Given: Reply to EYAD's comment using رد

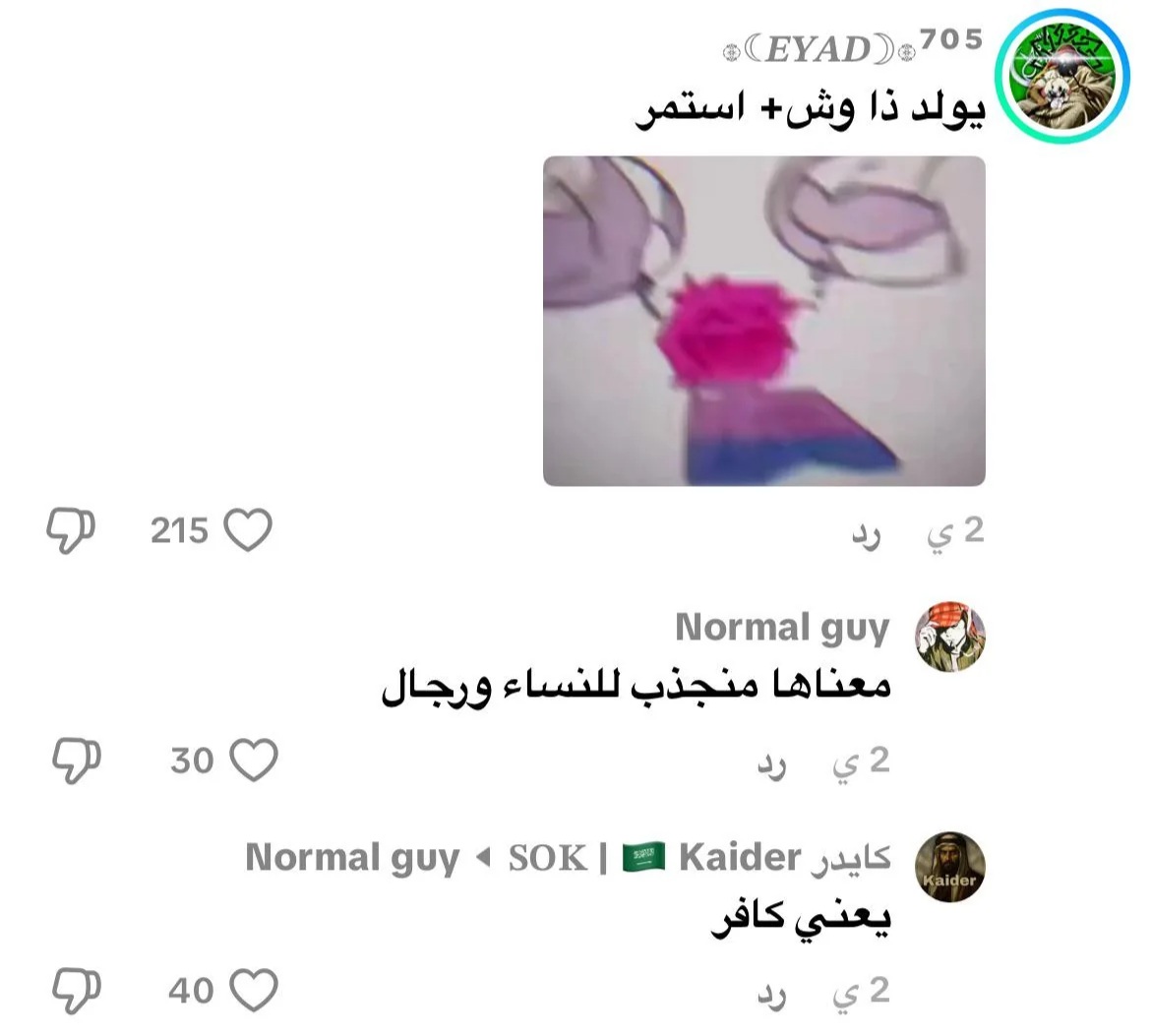Looking at the screenshot, I should pos(866,537).
